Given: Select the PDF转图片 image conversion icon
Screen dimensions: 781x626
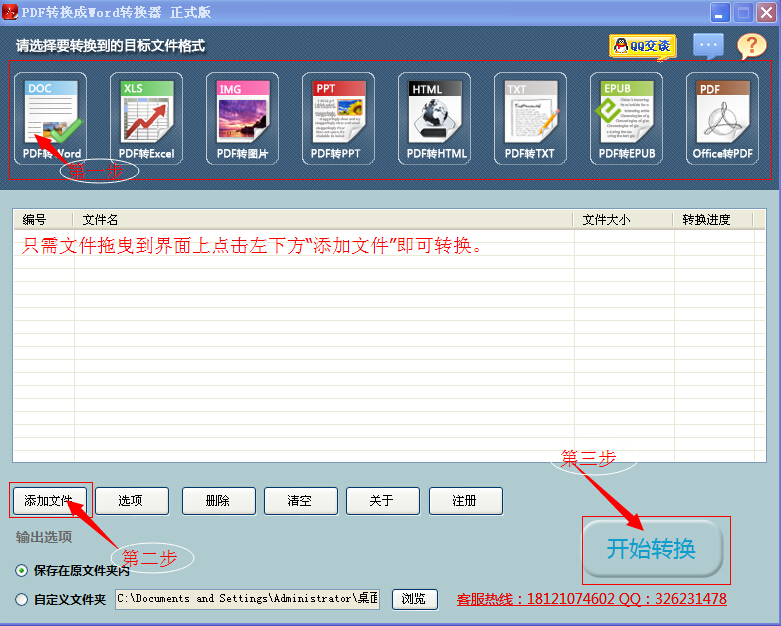Looking at the screenshot, I should [x=242, y=119].
